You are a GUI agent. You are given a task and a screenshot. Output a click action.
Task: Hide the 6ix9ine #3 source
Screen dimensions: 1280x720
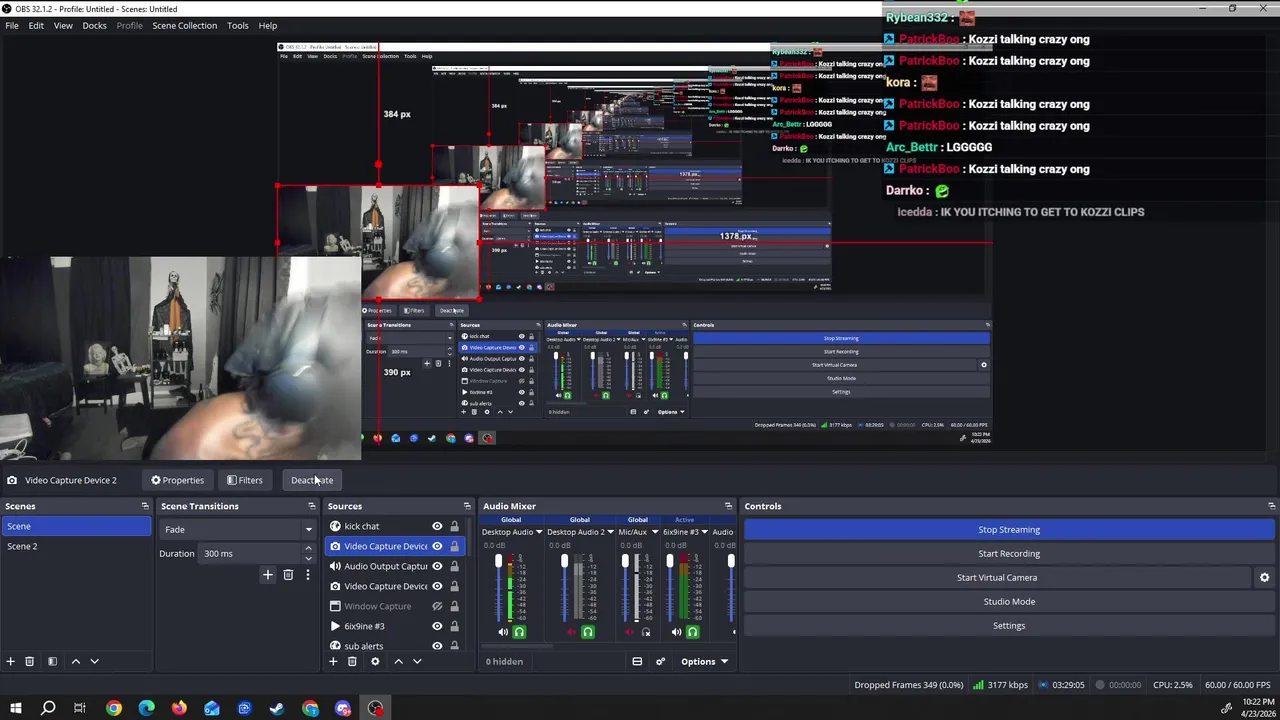click(437, 626)
